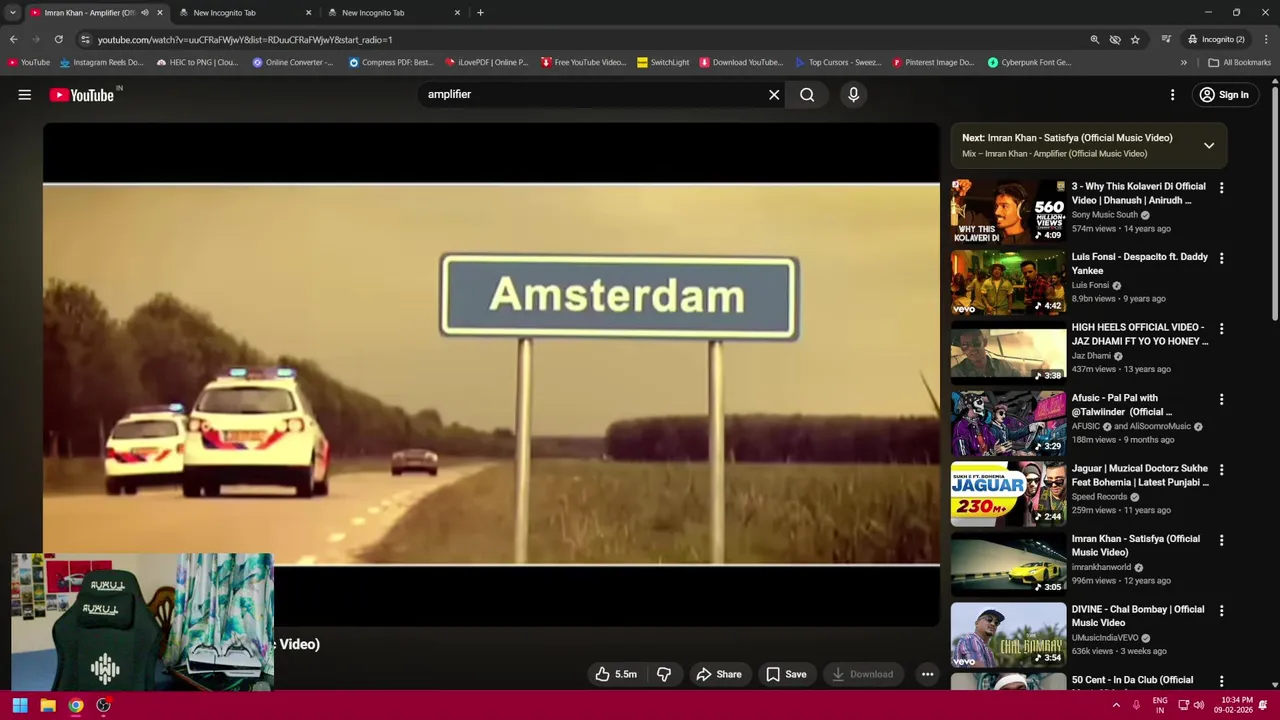Dislike the video
Screen dimensions: 1280x720
point(664,674)
